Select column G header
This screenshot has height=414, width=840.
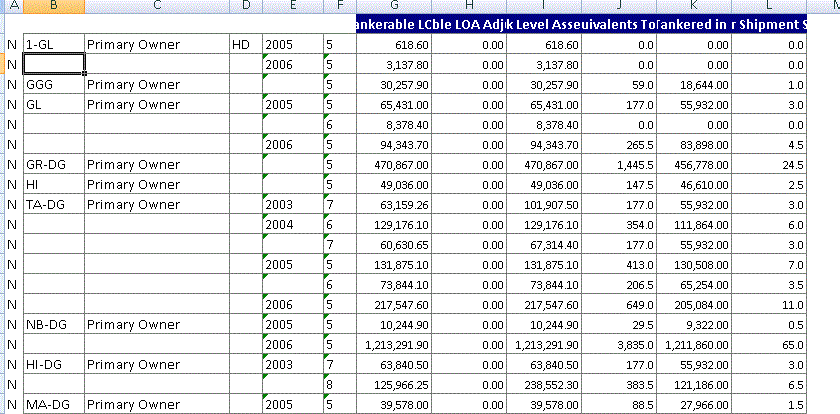394,6
